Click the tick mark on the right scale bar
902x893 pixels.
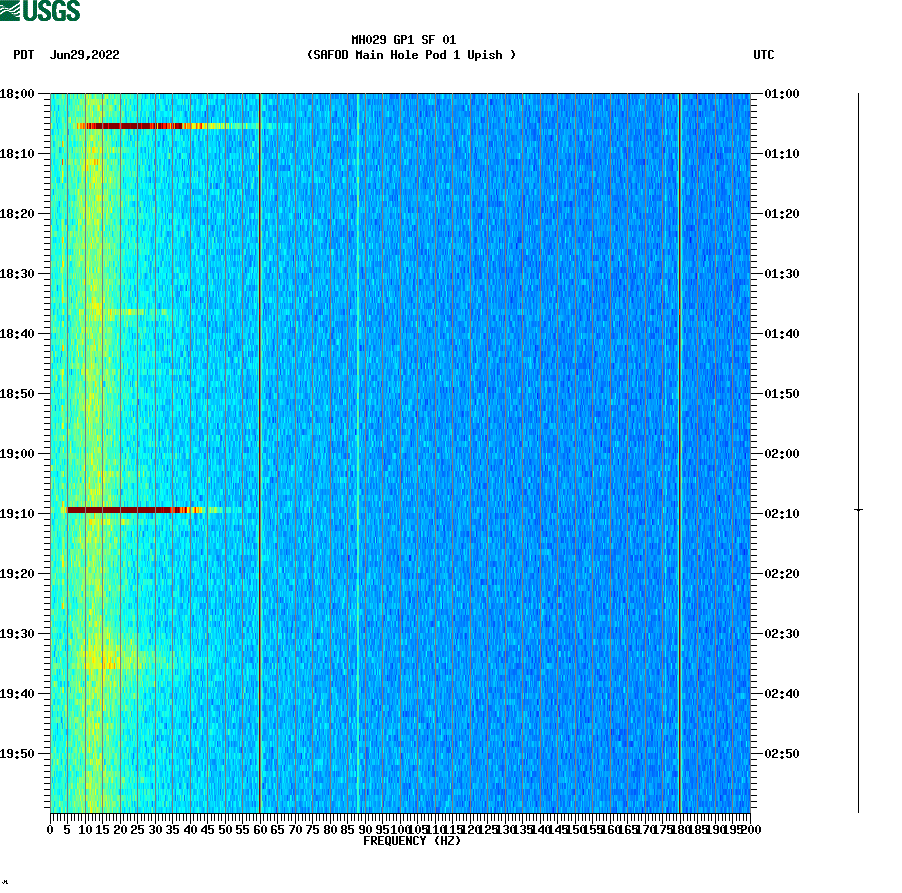click(x=857, y=511)
